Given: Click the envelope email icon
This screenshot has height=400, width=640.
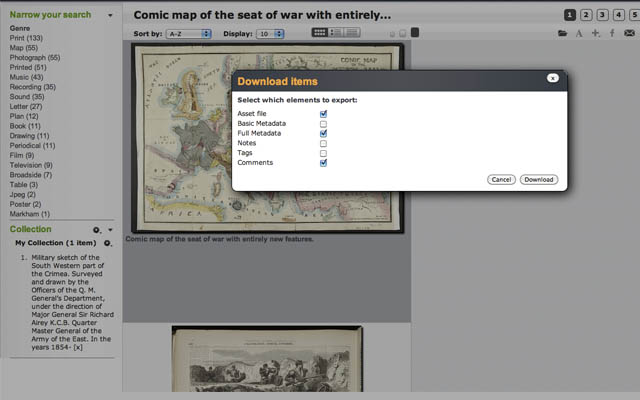Looking at the screenshot, I should [x=629, y=33].
